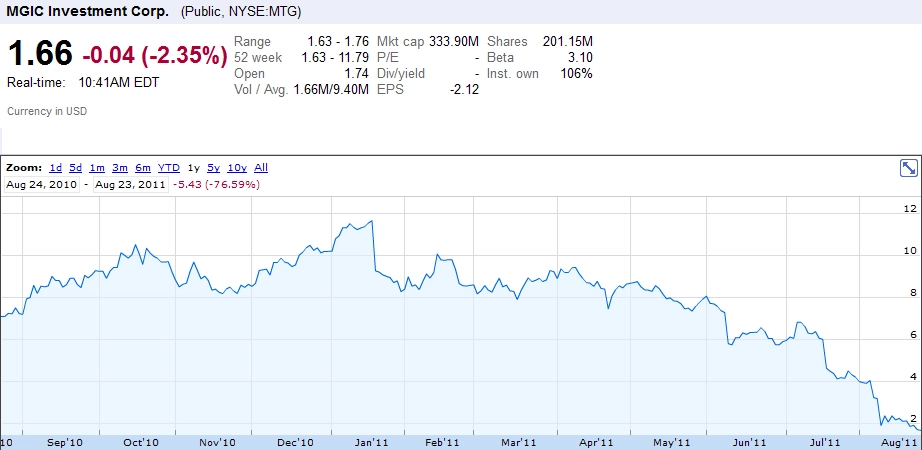
Task: Click the Currency in USD note
Action: click(47, 111)
